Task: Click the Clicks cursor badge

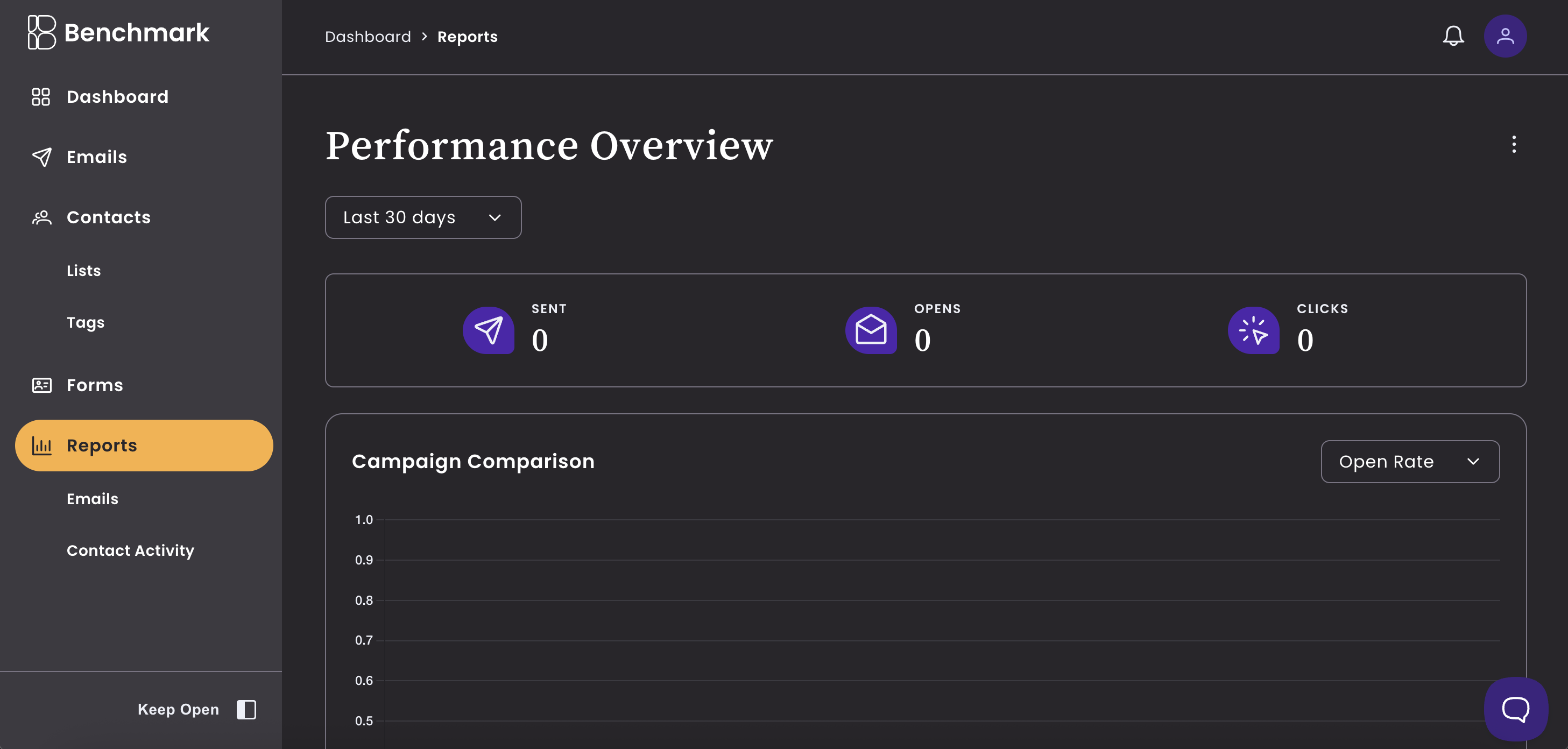Action: [x=1254, y=330]
